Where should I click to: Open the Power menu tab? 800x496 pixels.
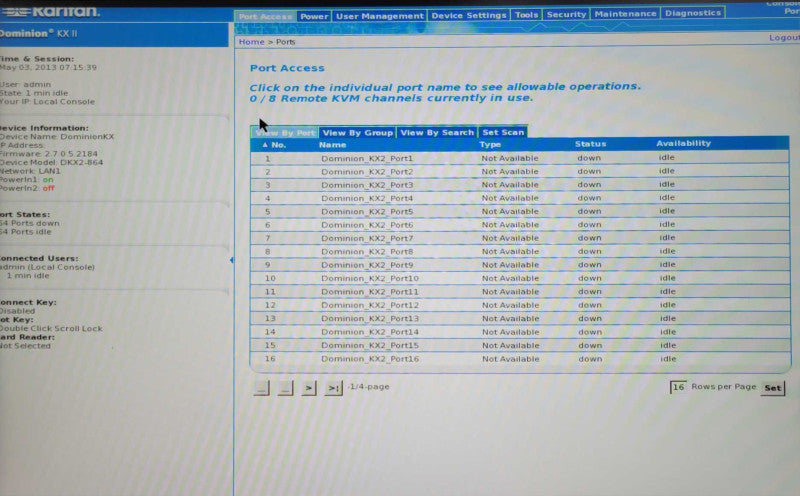click(x=314, y=16)
